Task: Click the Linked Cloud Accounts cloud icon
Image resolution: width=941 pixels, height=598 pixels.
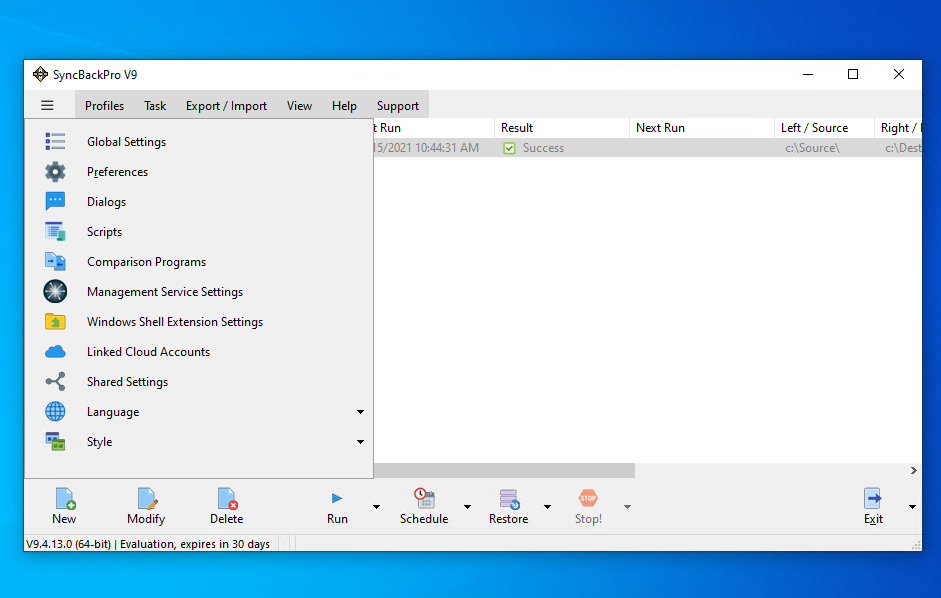Action: click(55, 351)
